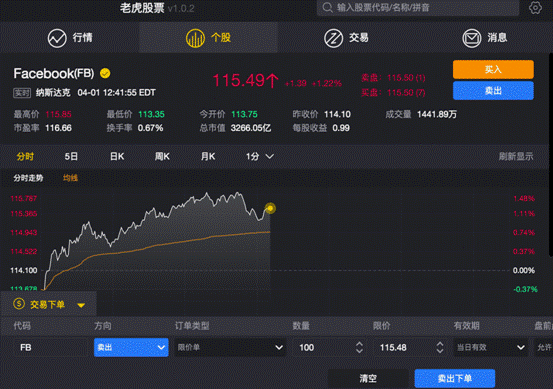The height and width of the screenshot is (389, 553).
Task: Click the quantity 100 field
Action: point(324,348)
